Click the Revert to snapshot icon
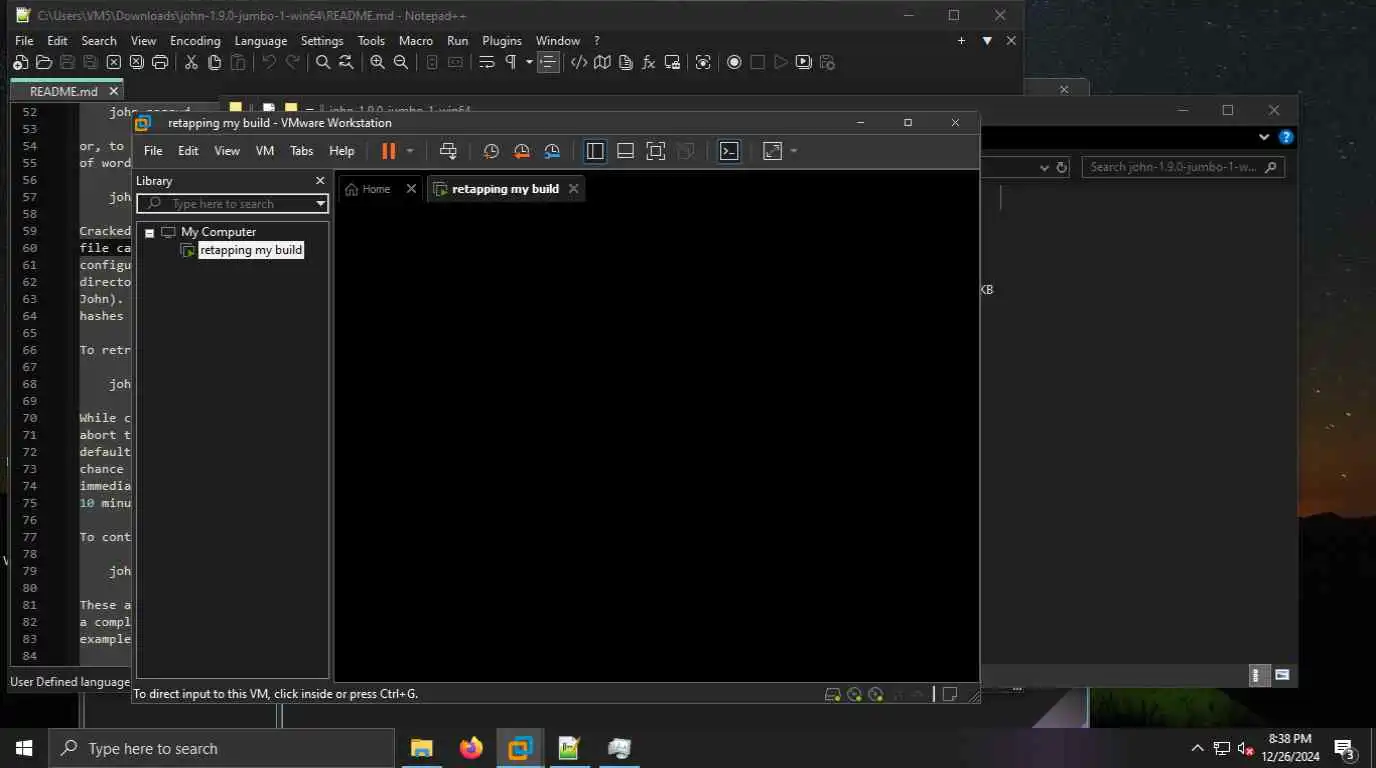 [521, 151]
